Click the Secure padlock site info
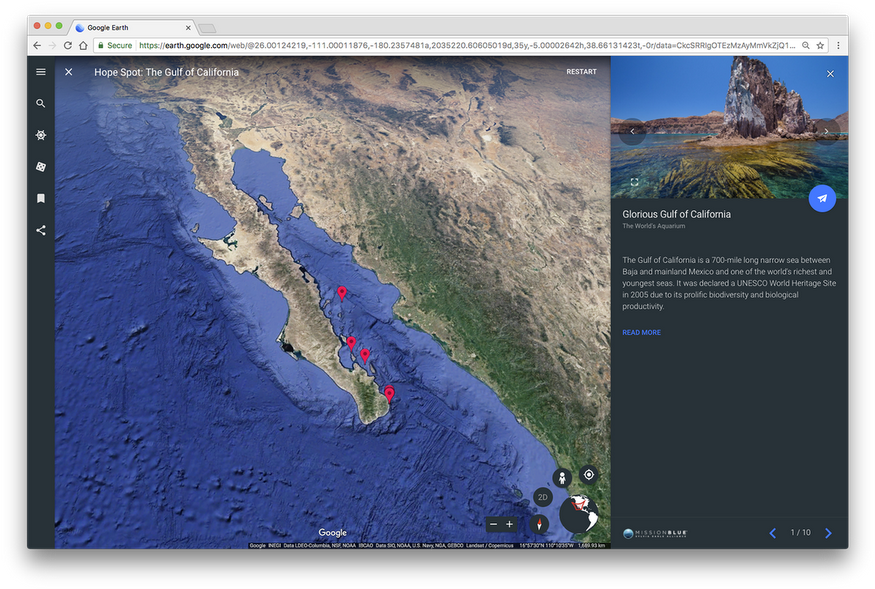This screenshot has width=875, height=589. click(115, 45)
